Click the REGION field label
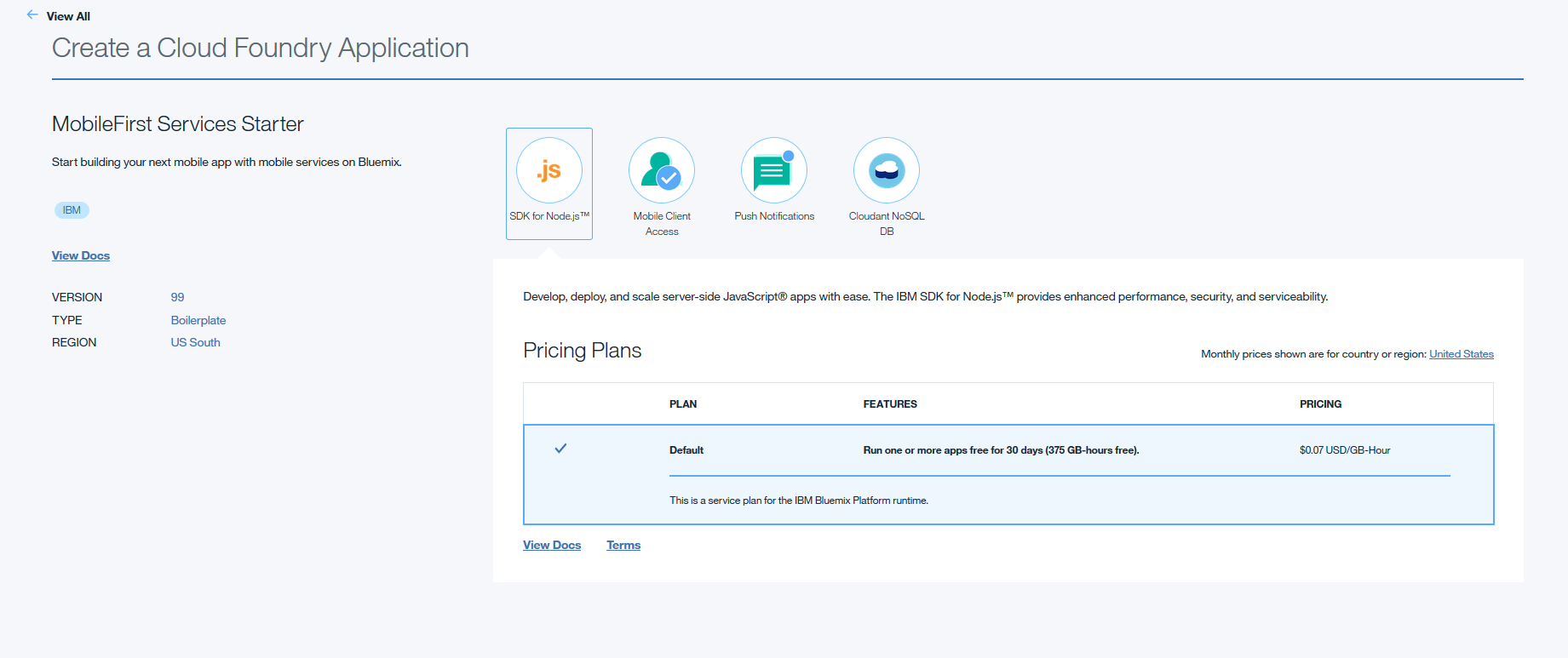Image resolution: width=1568 pixels, height=658 pixels. coord(74,342)
